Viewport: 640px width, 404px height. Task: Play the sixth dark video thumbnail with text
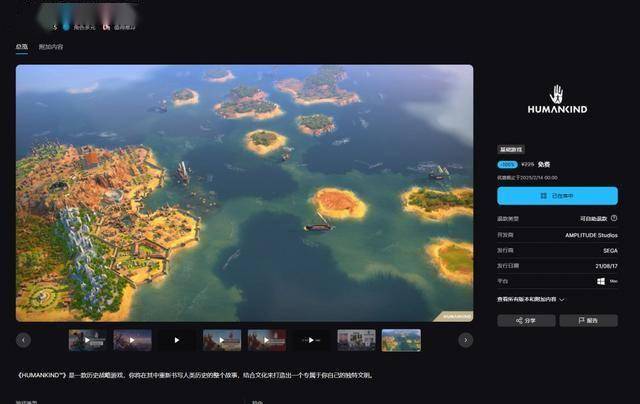(311, 340)
